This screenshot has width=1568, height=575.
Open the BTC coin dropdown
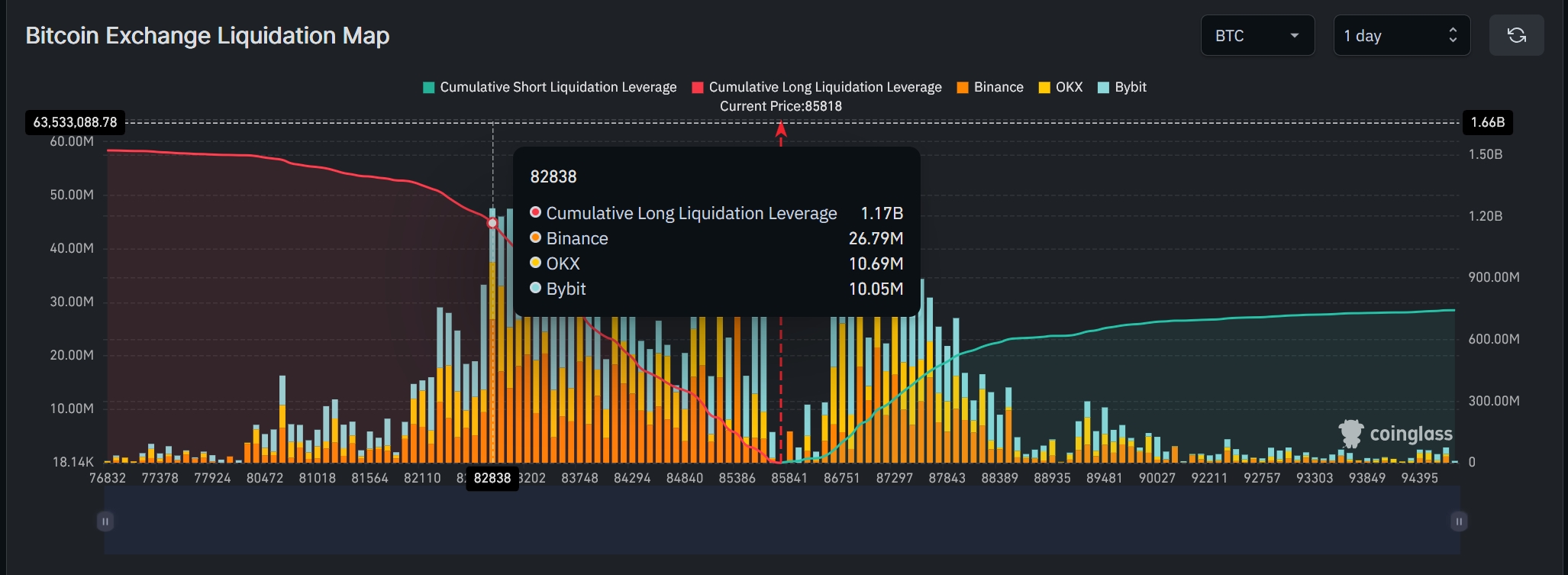tap(1257, 36)
